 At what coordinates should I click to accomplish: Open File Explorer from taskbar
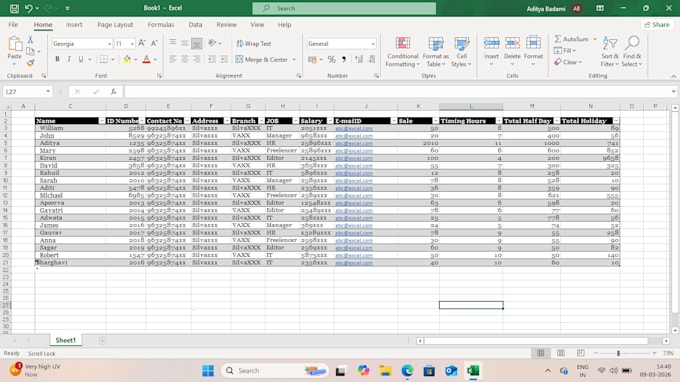tap(385, 370)
